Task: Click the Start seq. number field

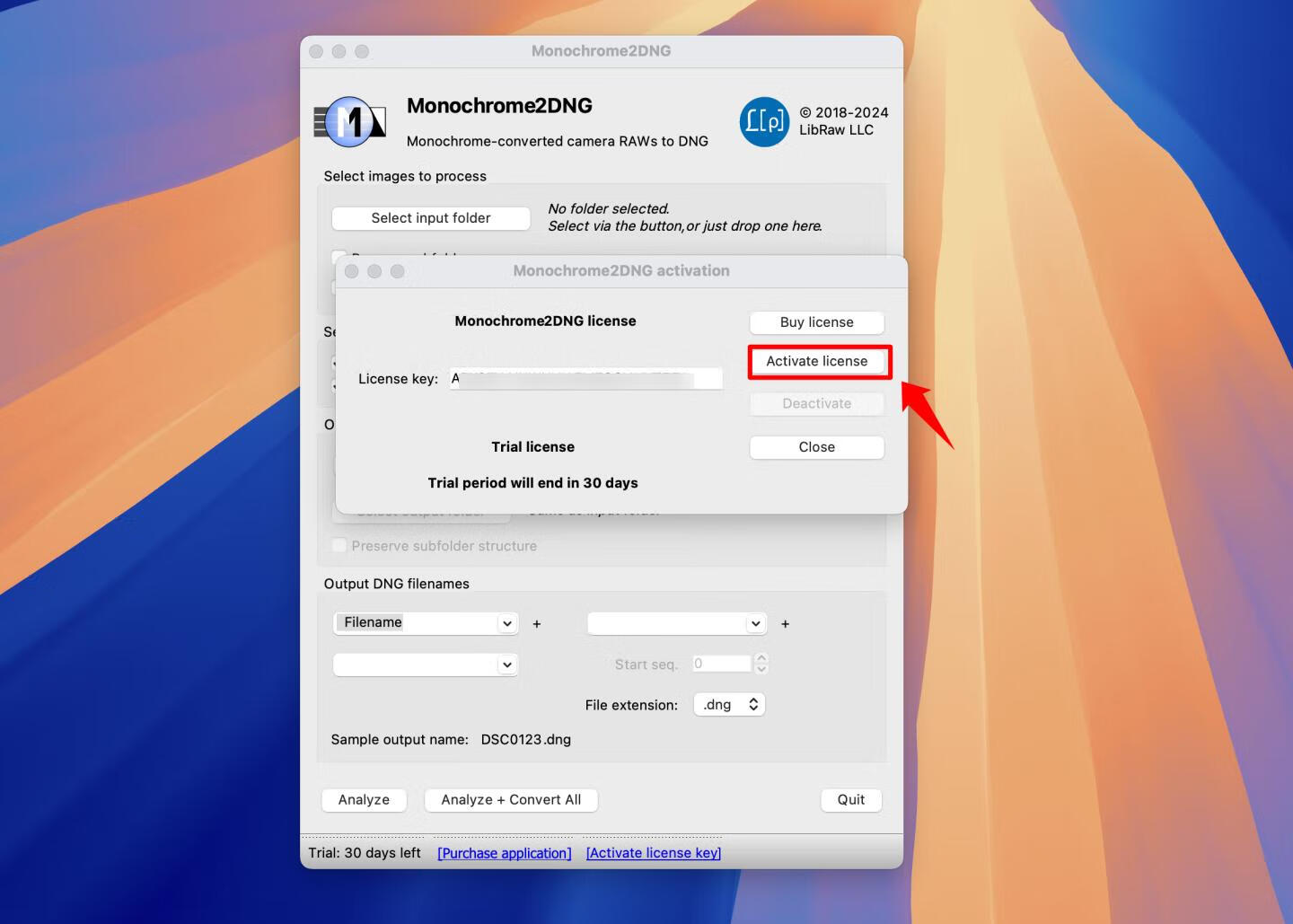Action: coord(721,664)
